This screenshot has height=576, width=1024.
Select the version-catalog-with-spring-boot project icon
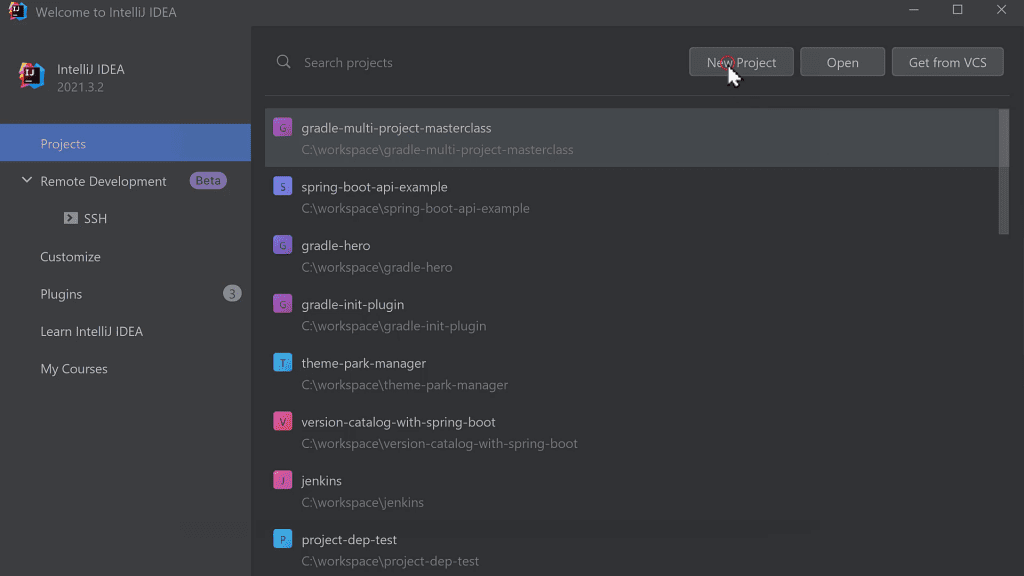(283, 421)
